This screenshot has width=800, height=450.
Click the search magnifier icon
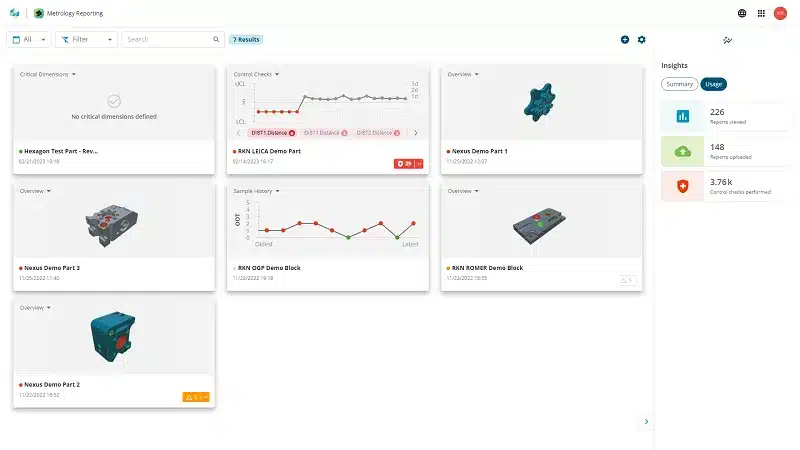(216, 39)
